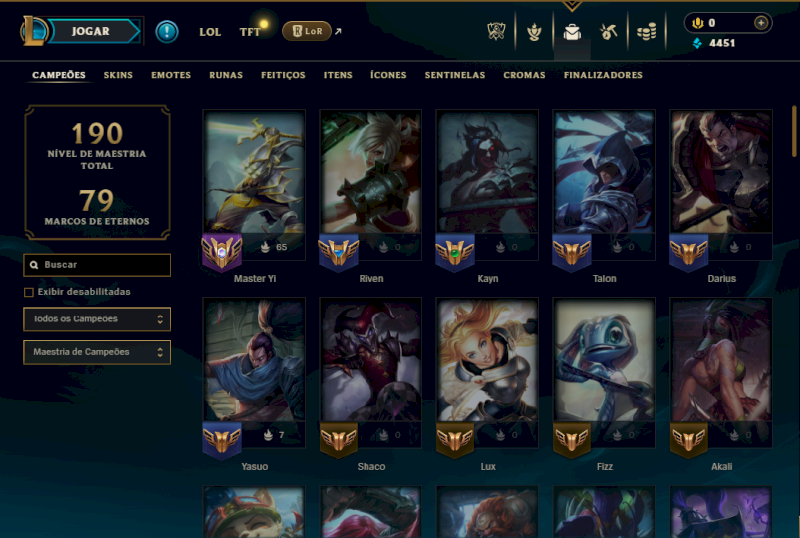The height and width of the screenshot is (538, 800).
Task: Open the loot hextech crafting icon
Action: pyautogui.click(x=609, y=32)
